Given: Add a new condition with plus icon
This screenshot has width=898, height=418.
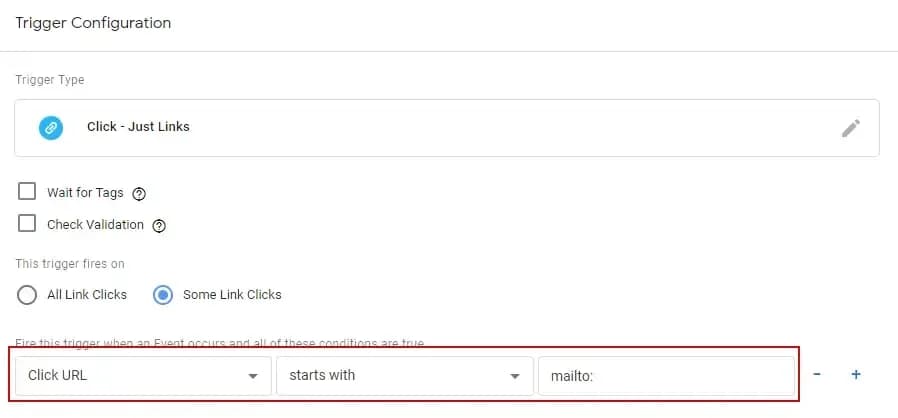Looking at the screenshot, I should coord(856,375).
